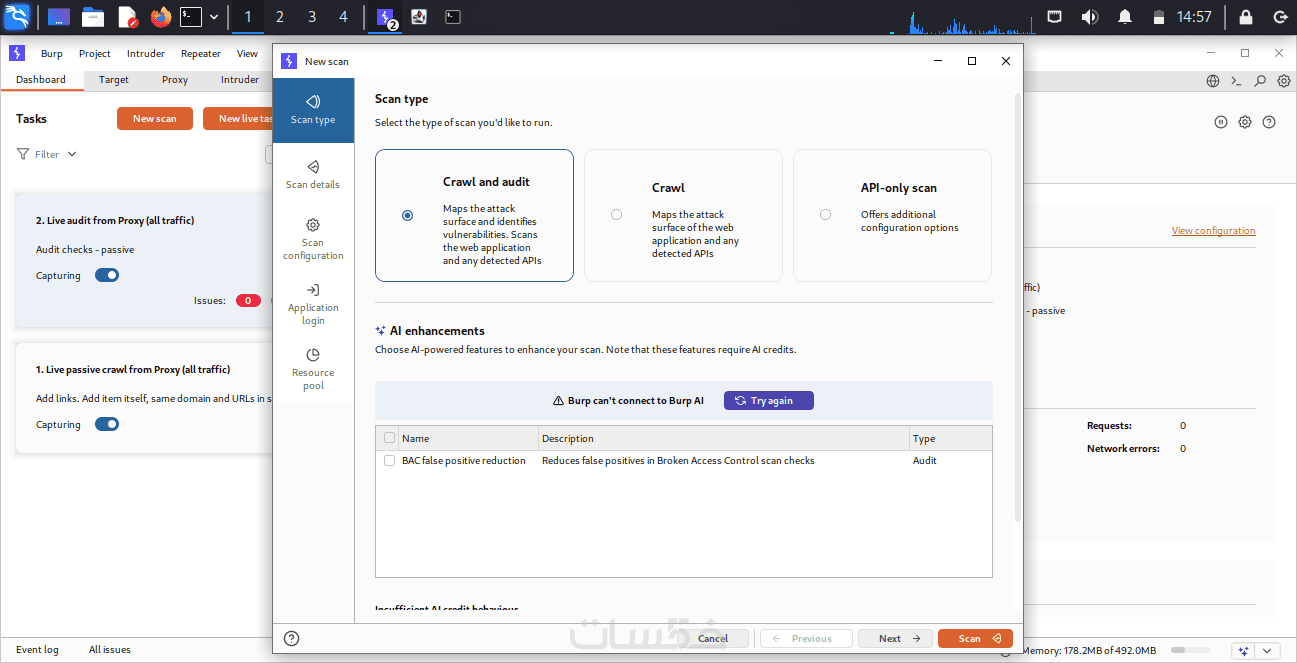
Task: Open the View configuration link
Action: click(x=1213, y=231)
